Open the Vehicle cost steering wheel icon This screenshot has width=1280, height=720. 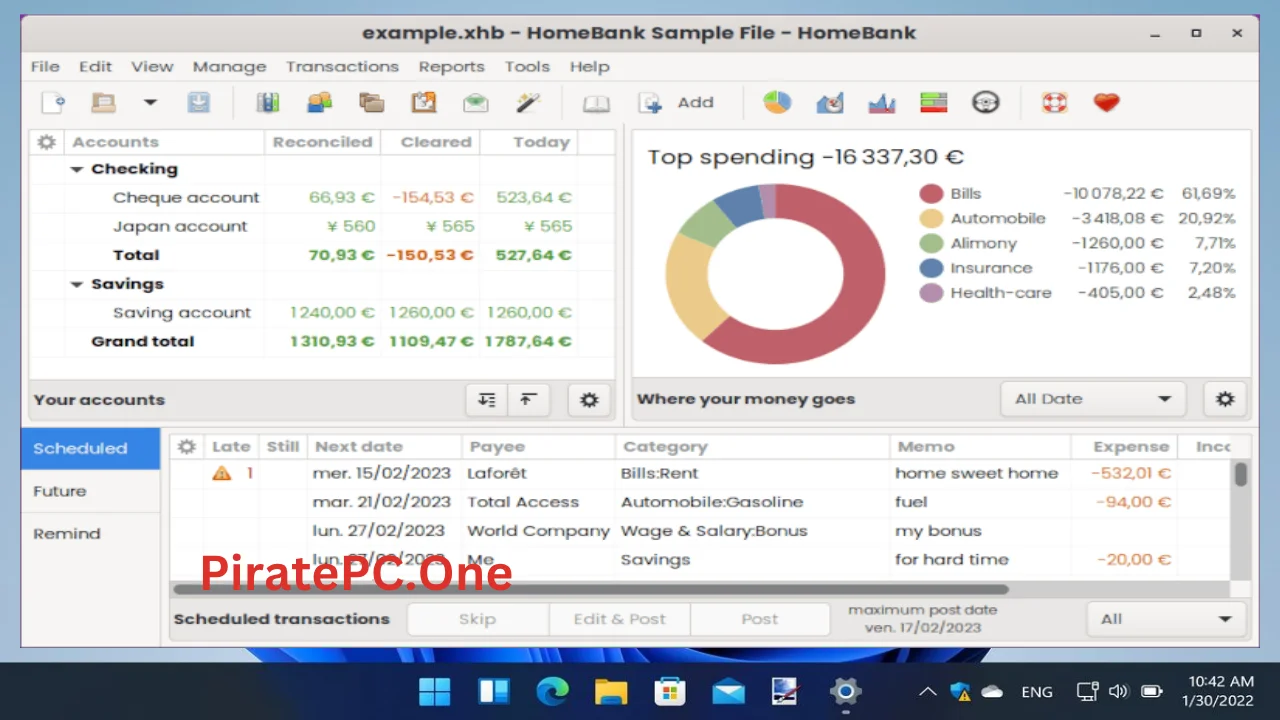click(986, 102)
